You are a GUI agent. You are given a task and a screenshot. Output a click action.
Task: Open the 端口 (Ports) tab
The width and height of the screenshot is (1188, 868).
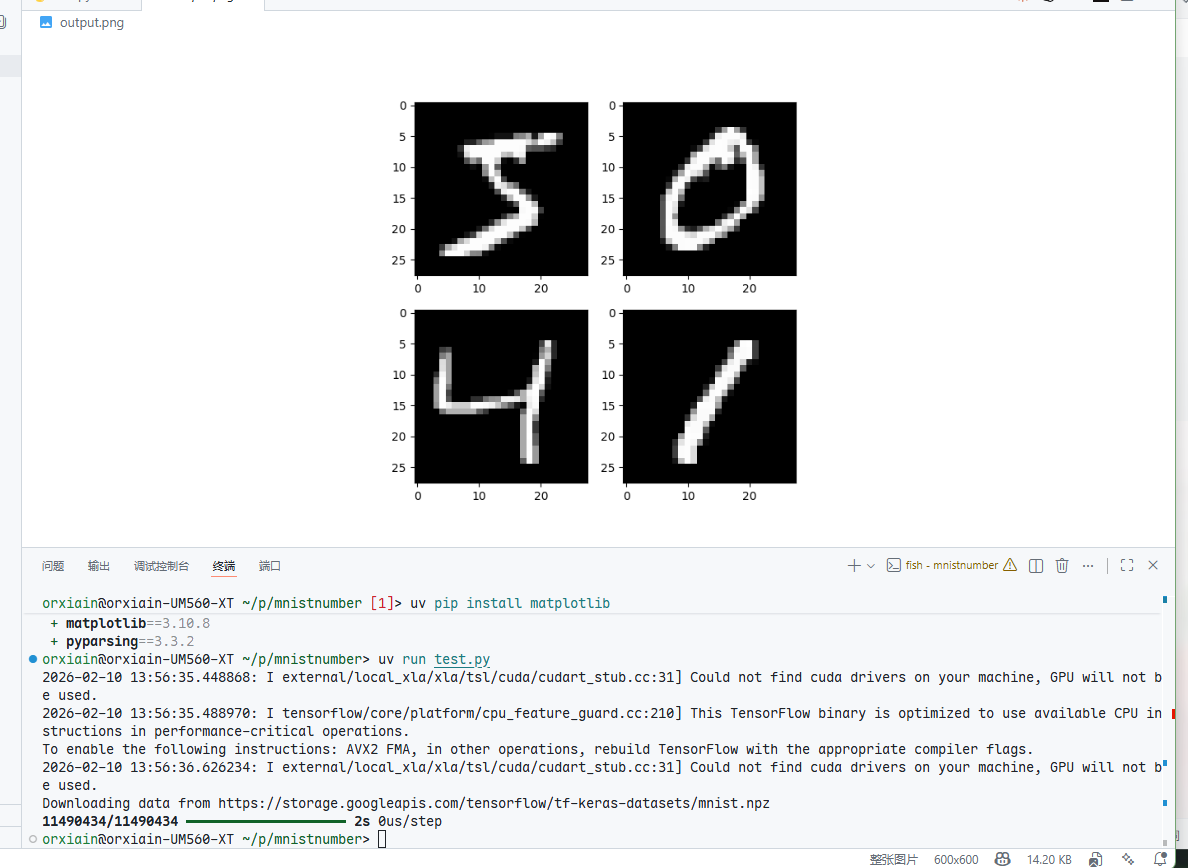click(270, 566)
